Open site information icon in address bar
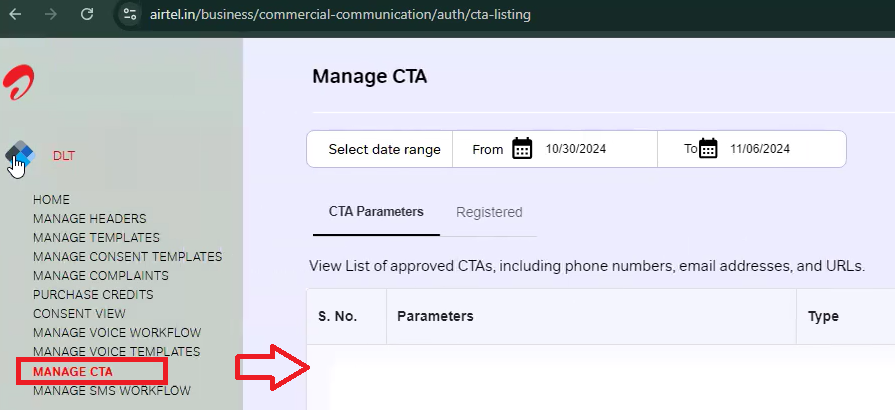 click(x=130, y=14)
